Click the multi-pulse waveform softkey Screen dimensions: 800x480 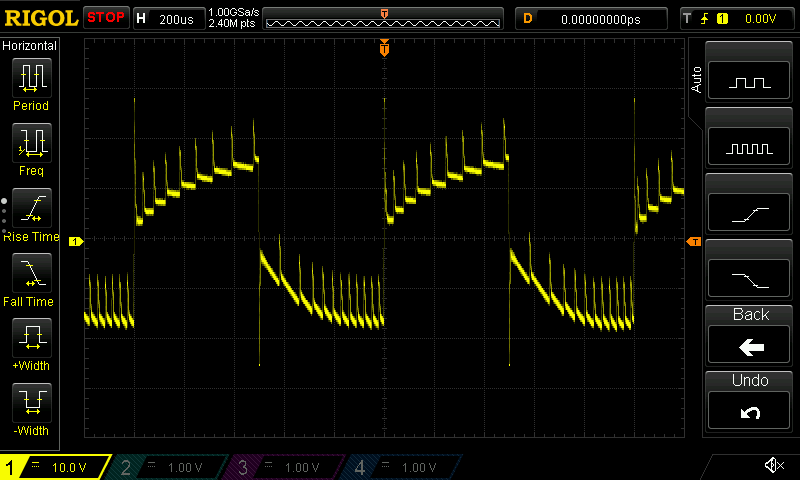749,147
